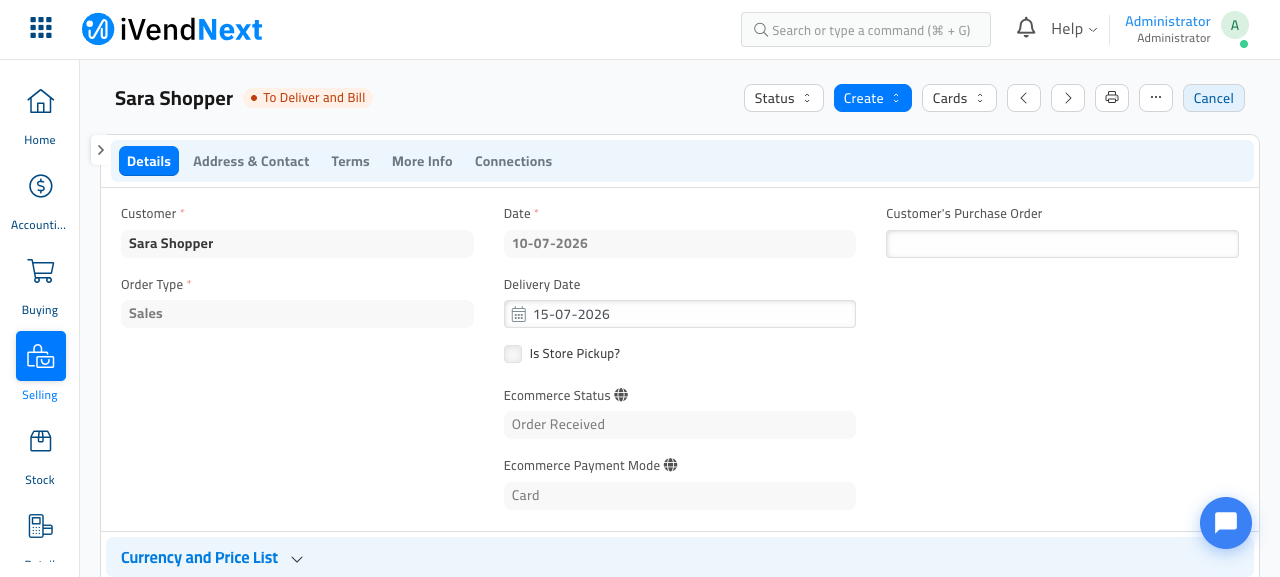This screenshot has height=577, width=1280.
Task: Open the Buying module
Action: coord(40,287)
